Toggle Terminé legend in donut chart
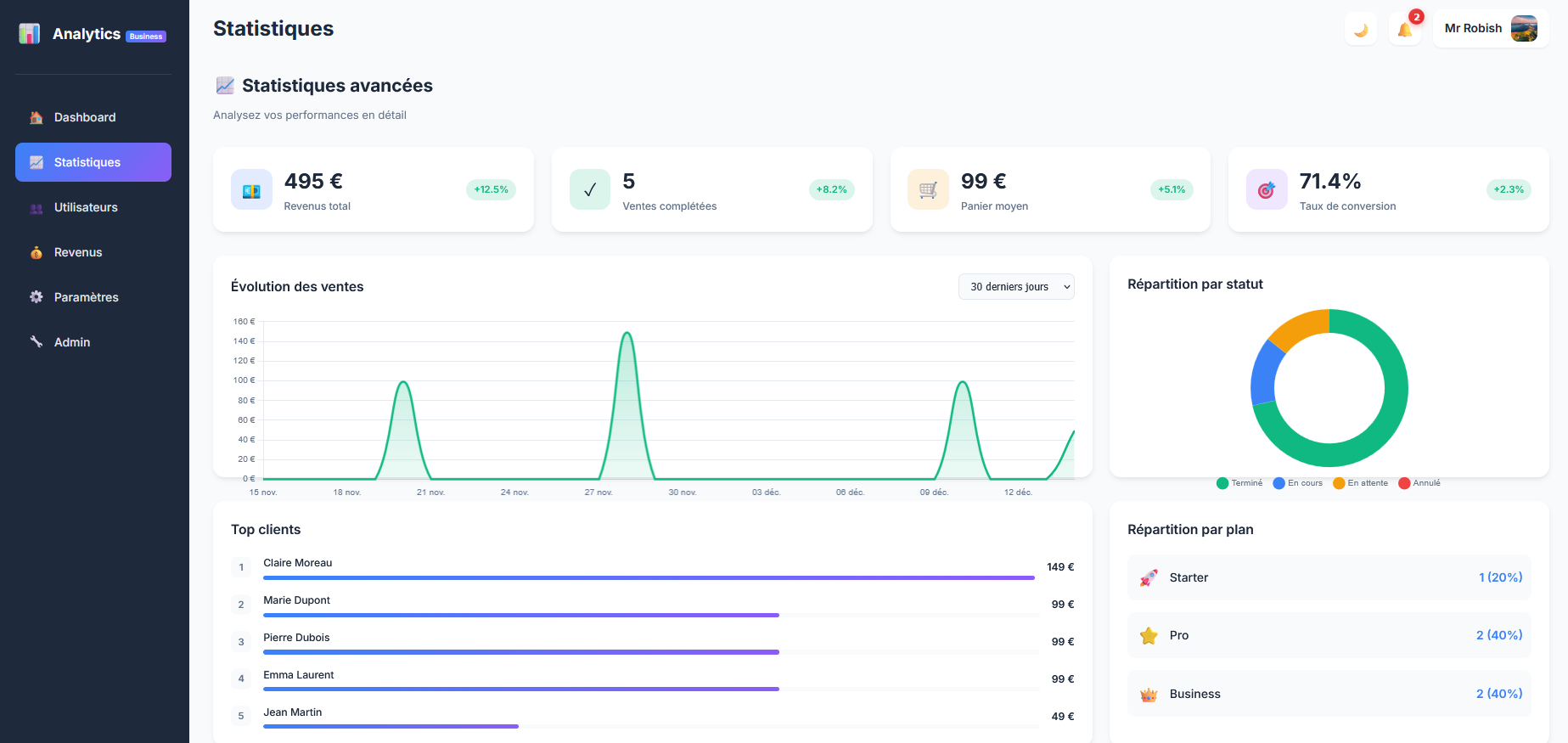1568x743 pixels. tap(1239, 483)
